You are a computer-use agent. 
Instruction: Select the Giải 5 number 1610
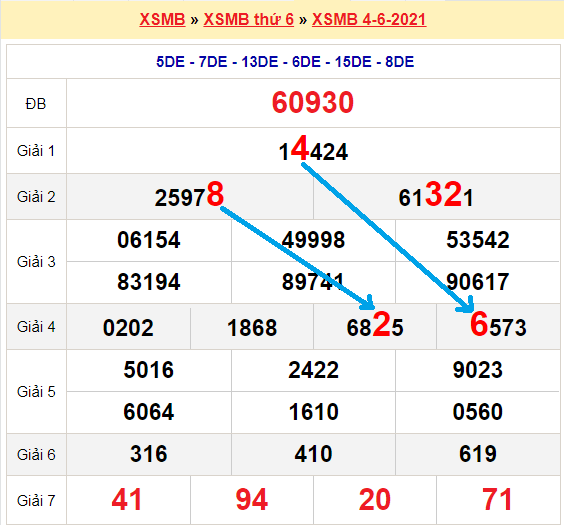click(x=313, y=411)
